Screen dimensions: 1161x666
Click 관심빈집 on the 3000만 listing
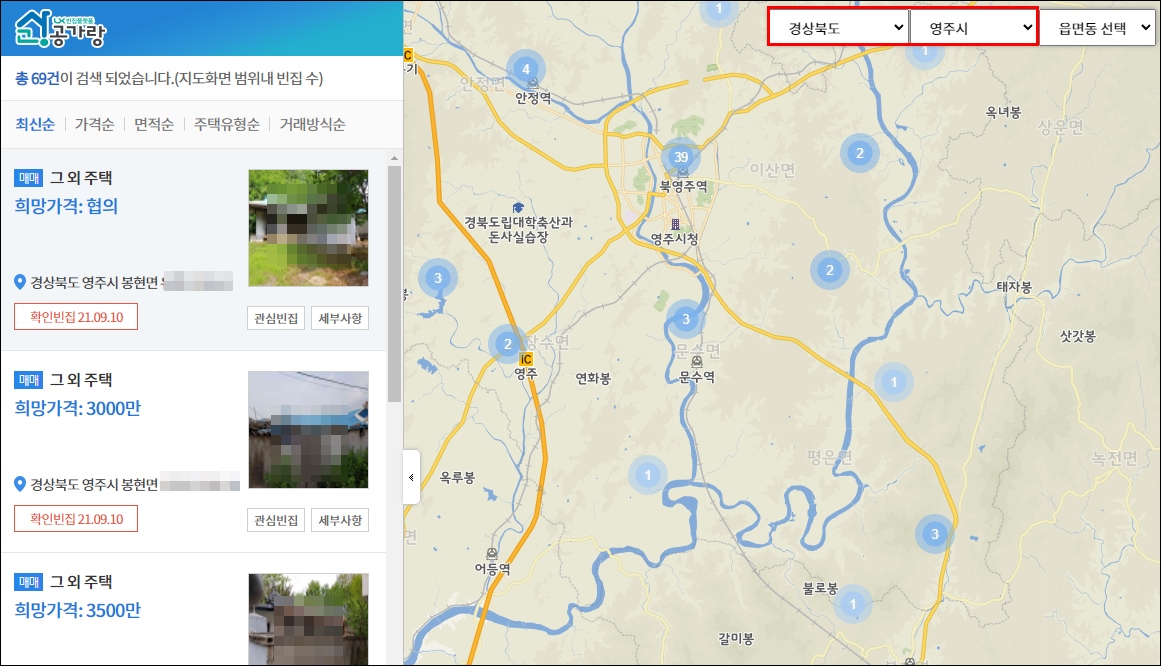275,520
